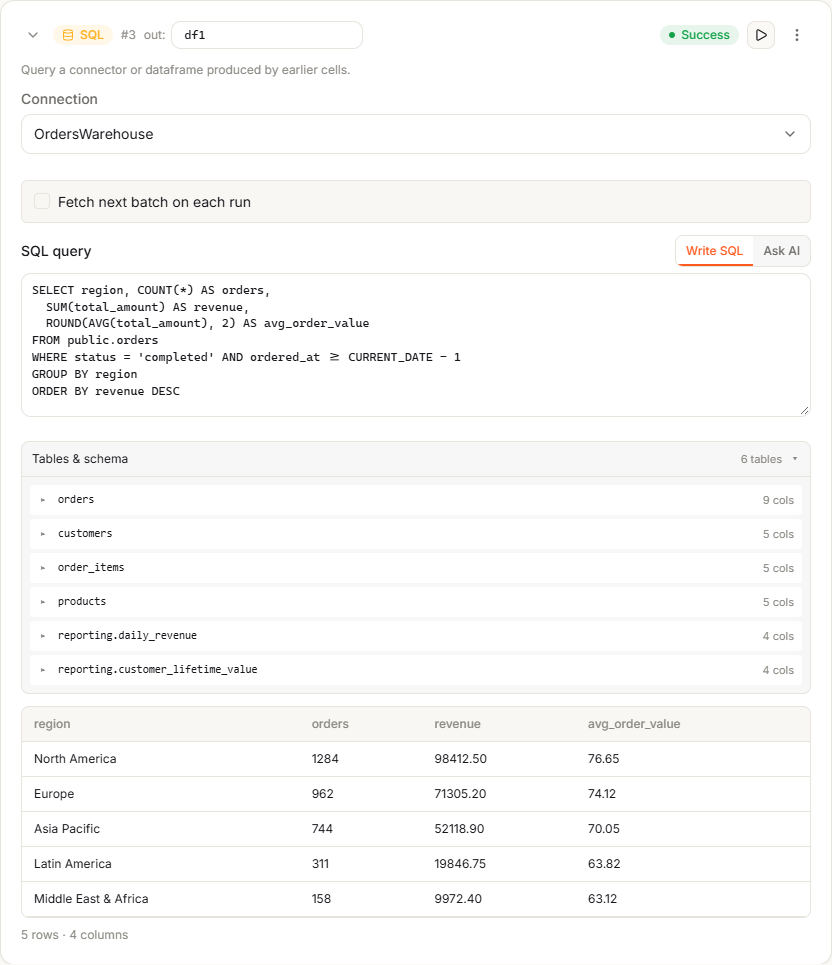
Task: Toggle the 6 tables dropdown arrow
Action: click(x=795, y=459)
